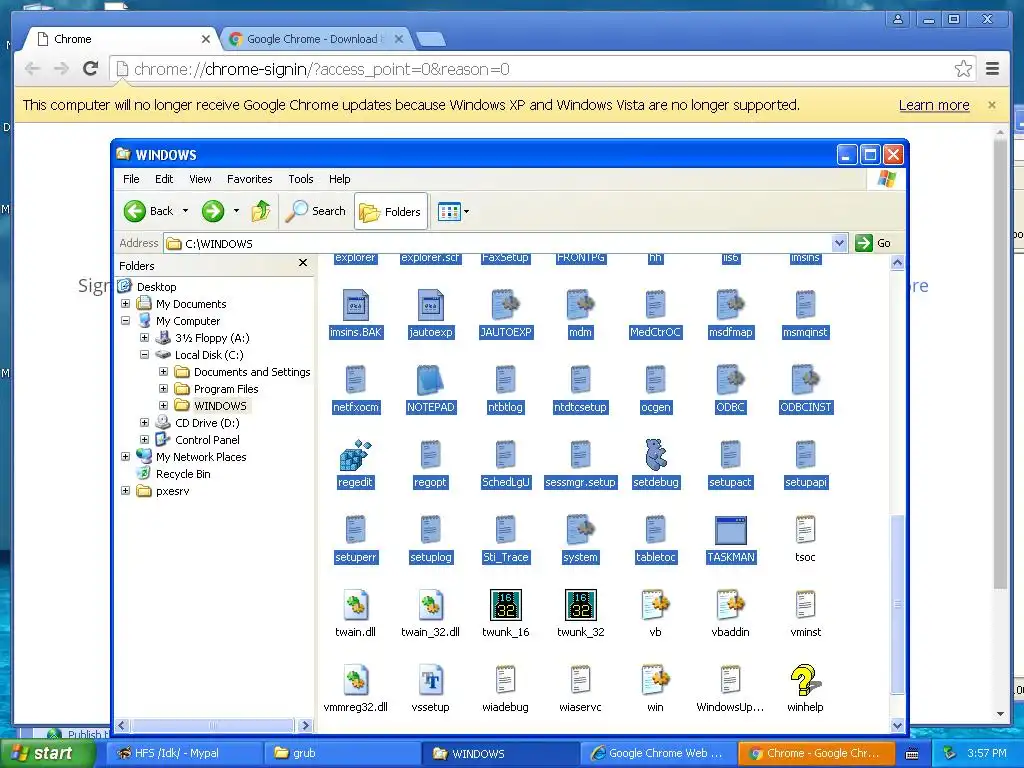Select the win settings file icon
1024x768 pixels.
[655, 680]
